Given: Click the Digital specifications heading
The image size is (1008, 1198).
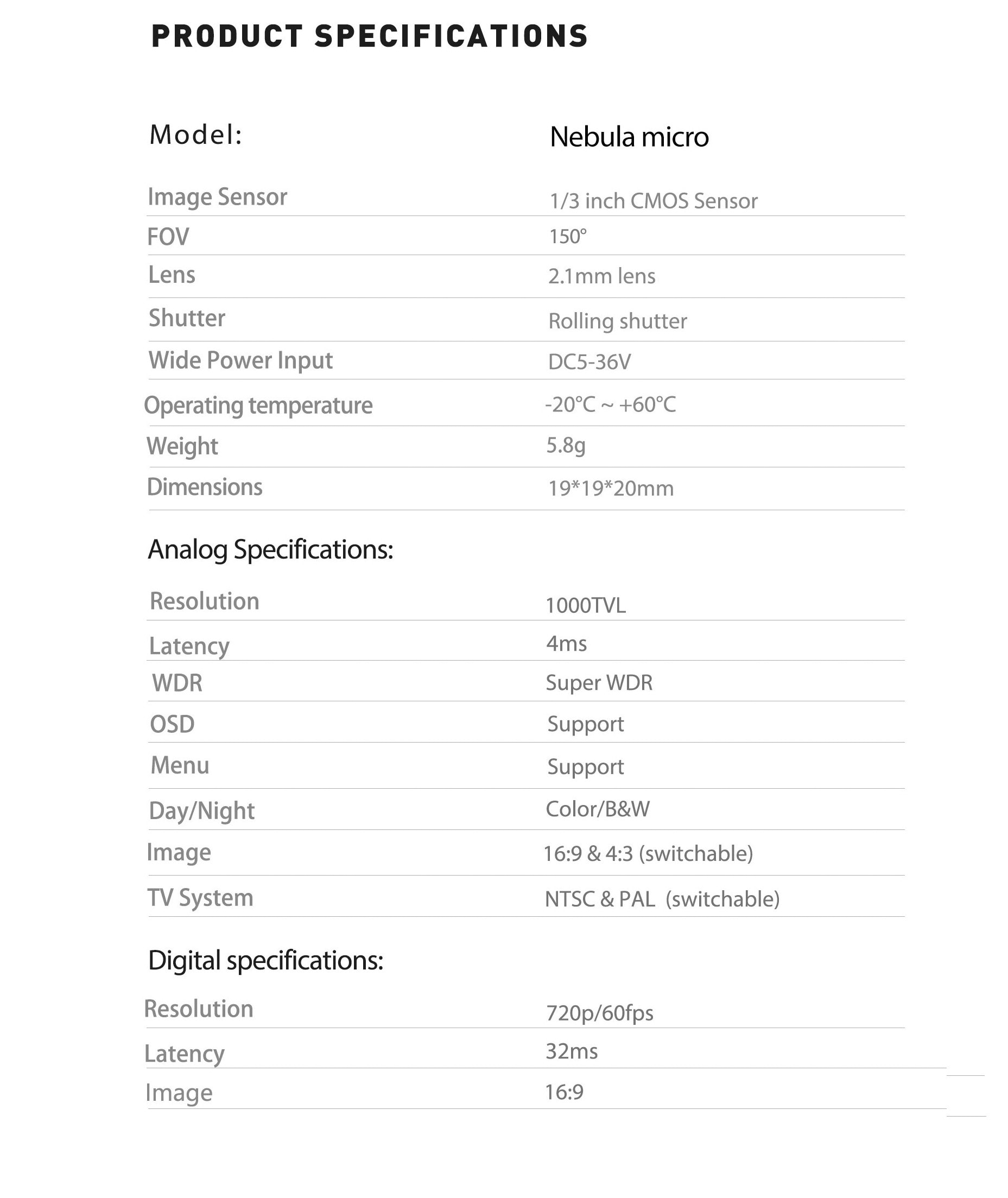Looking at the screenshot, I should (266, 960).
